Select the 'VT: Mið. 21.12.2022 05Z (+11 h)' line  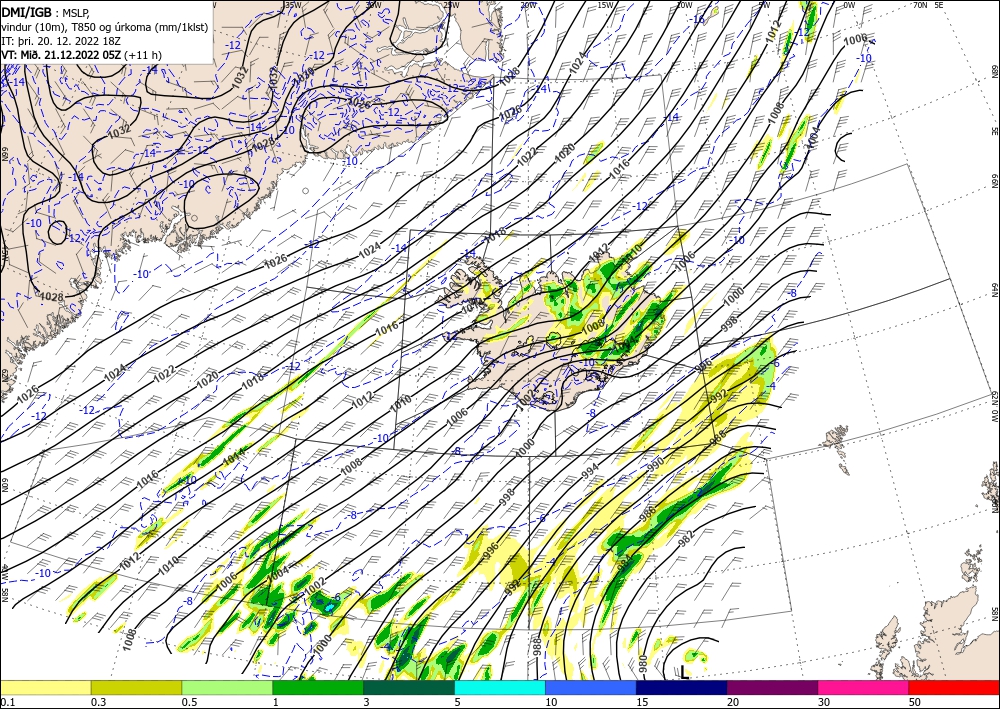point(81,55)
